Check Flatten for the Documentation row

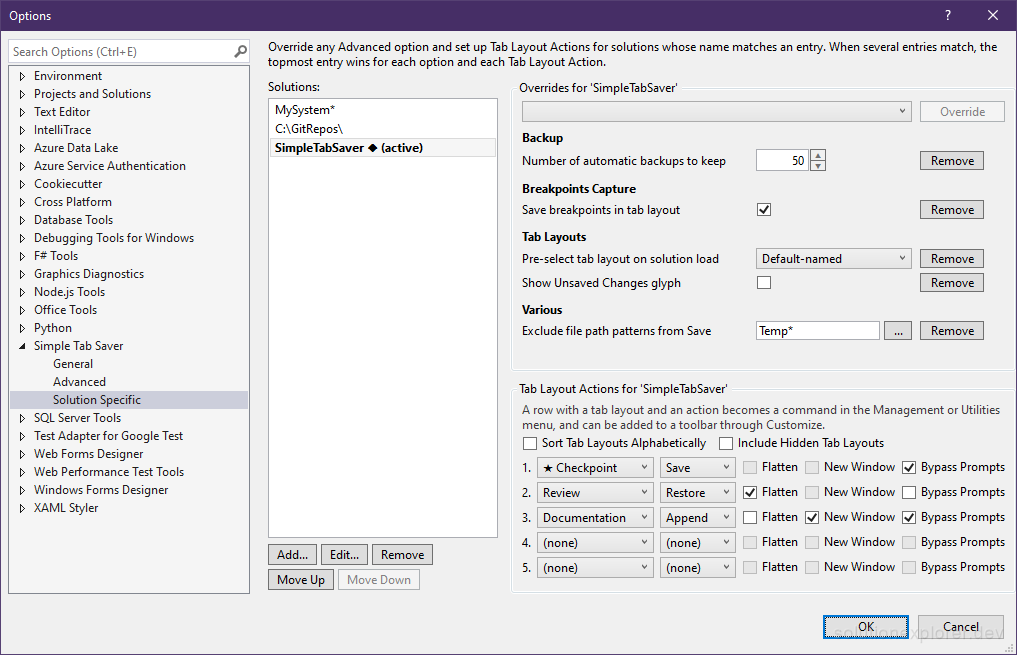click(x=750, y=518)
